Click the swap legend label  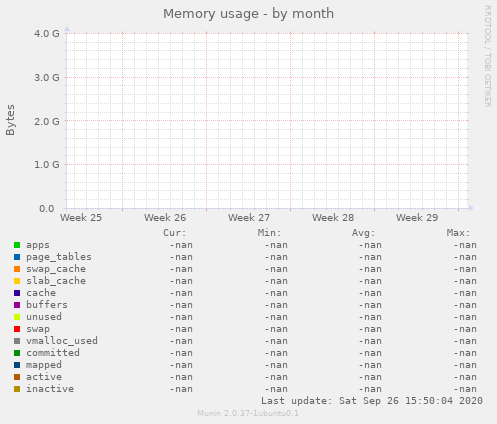point(38,329)
